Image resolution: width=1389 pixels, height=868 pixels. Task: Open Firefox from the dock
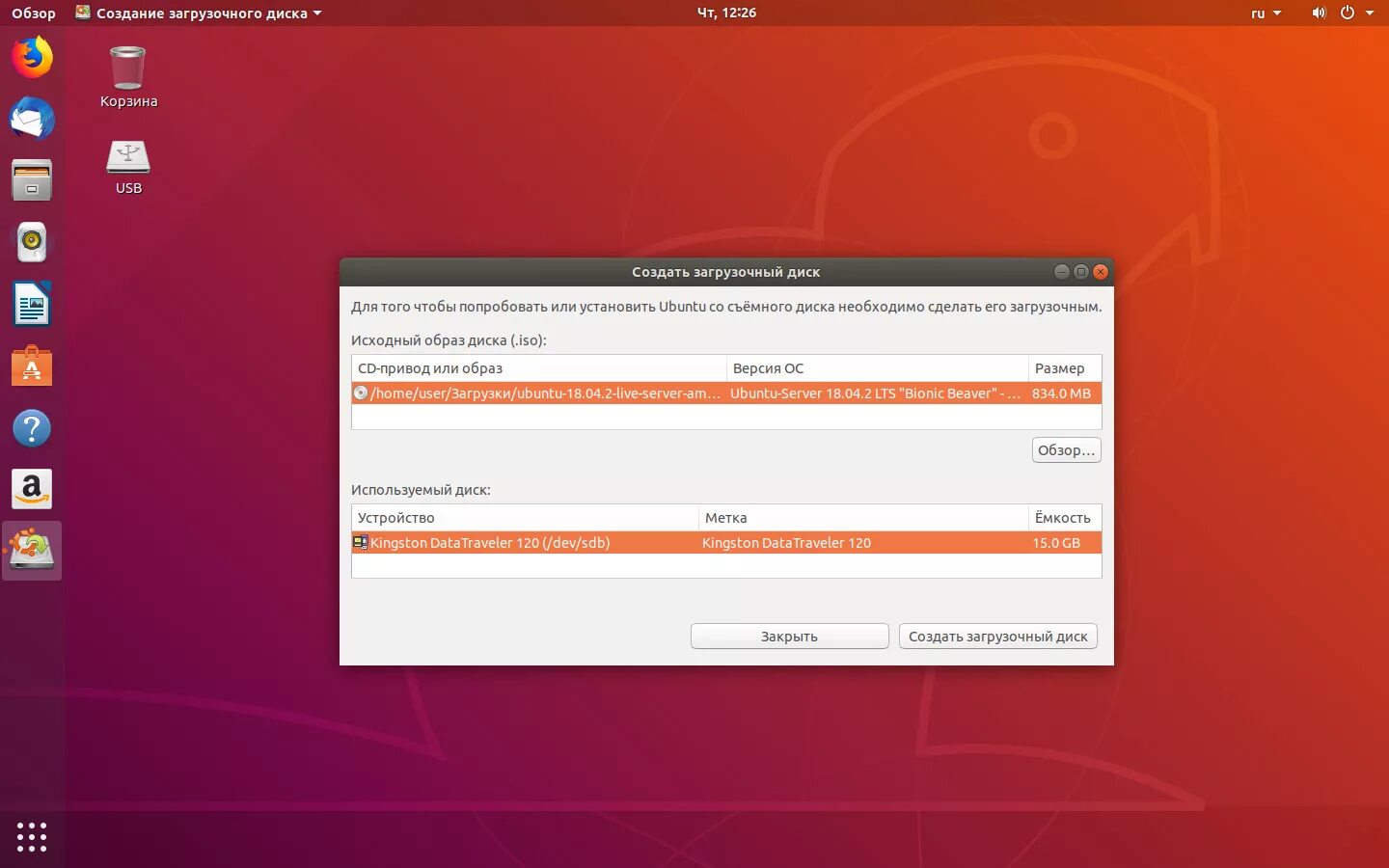[32, 57]
